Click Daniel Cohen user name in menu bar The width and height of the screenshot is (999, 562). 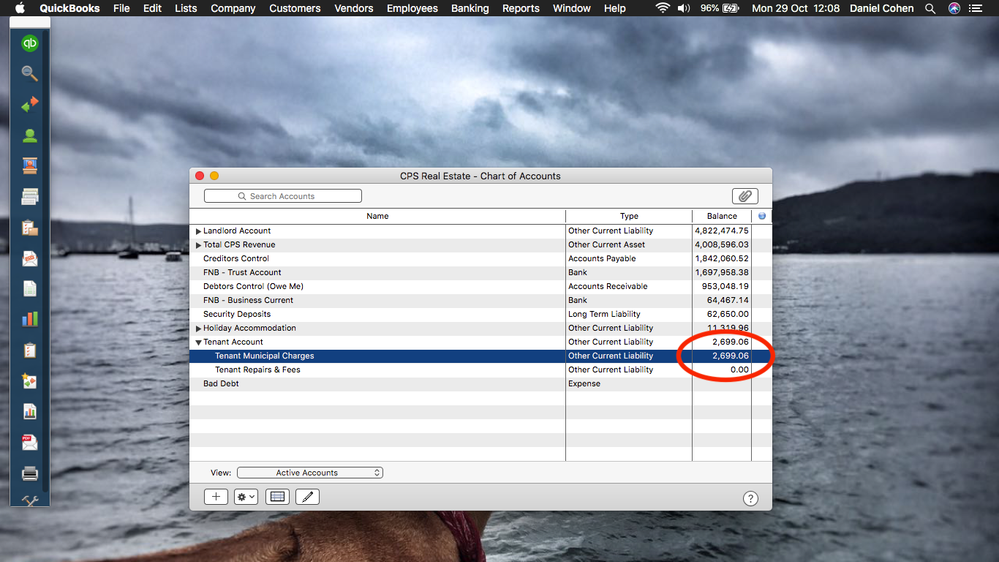(x=882, y=8)
